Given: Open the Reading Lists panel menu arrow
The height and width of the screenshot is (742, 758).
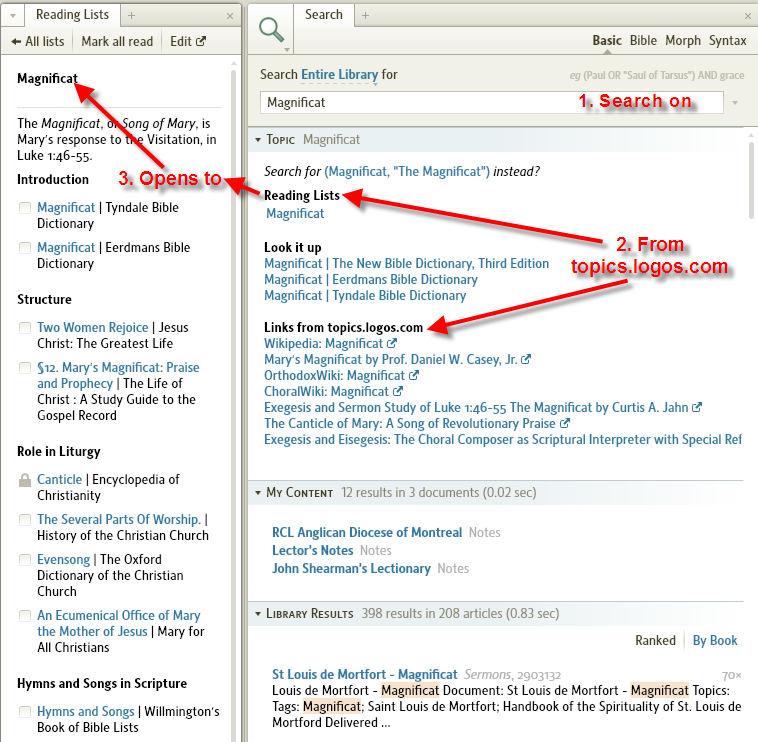Looking at the screenshot, I should [x=13, y=16].
